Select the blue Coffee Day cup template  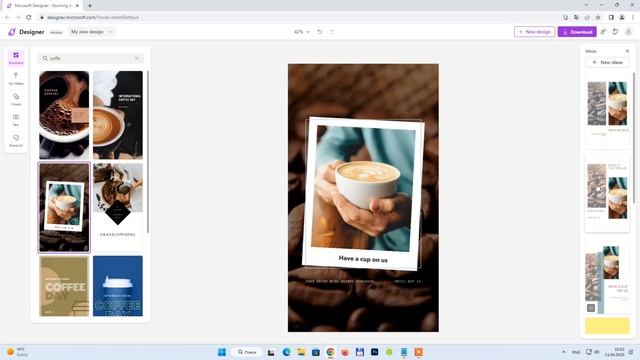point(118,286)
